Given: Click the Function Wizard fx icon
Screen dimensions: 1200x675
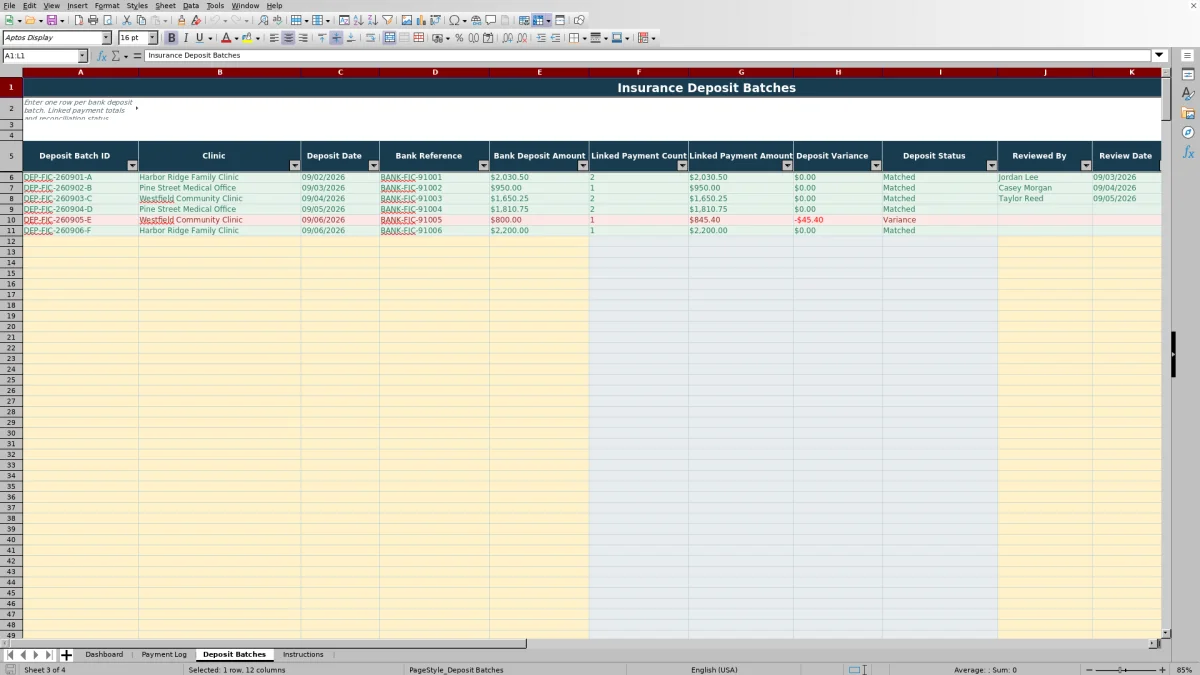Looking at the screenshot, I should (x=102, y=56).
